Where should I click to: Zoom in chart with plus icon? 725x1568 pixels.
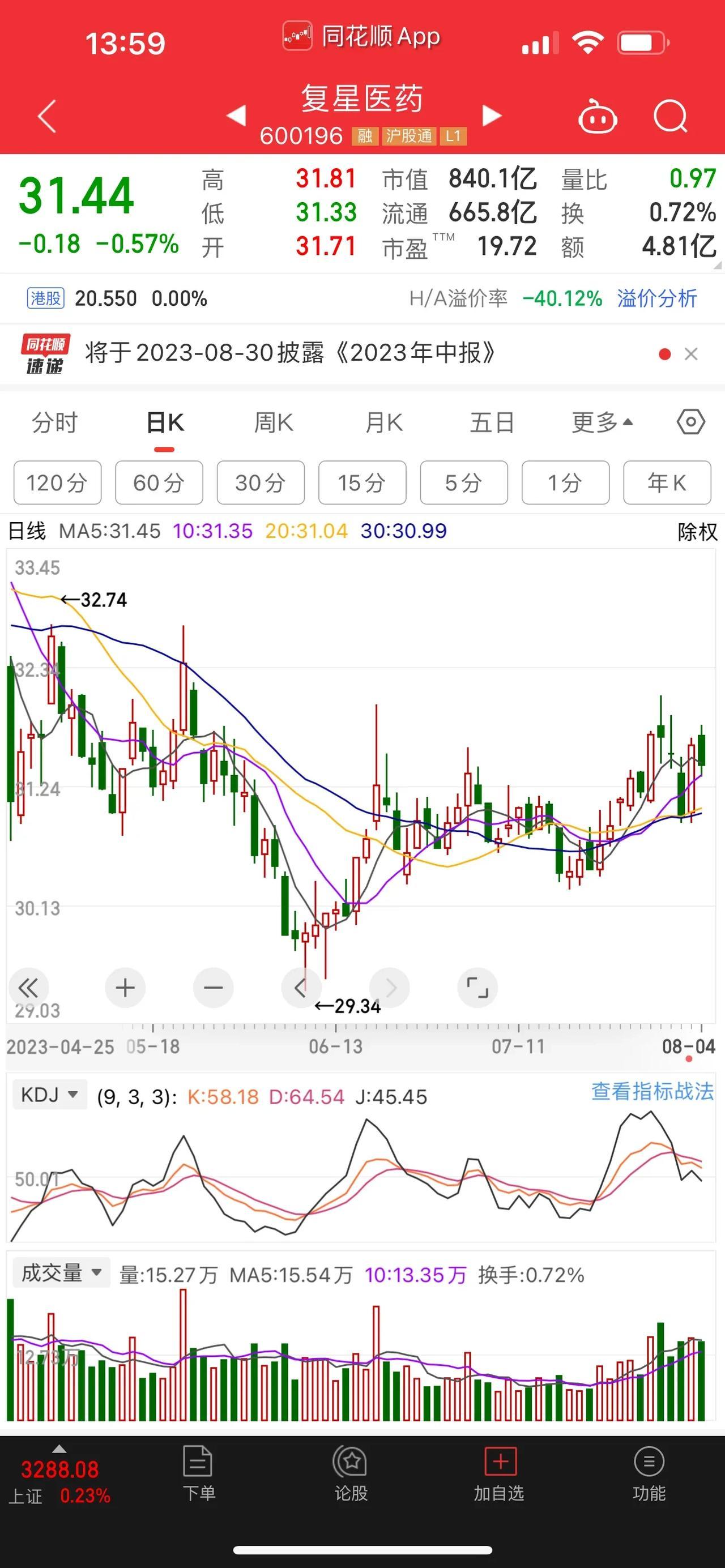[125, 988]
